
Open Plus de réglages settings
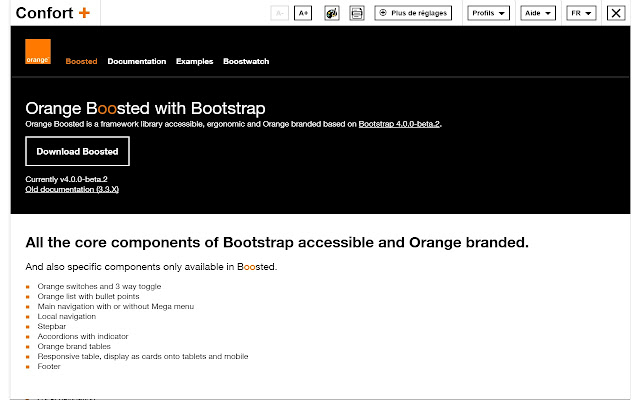click(413, 13)
